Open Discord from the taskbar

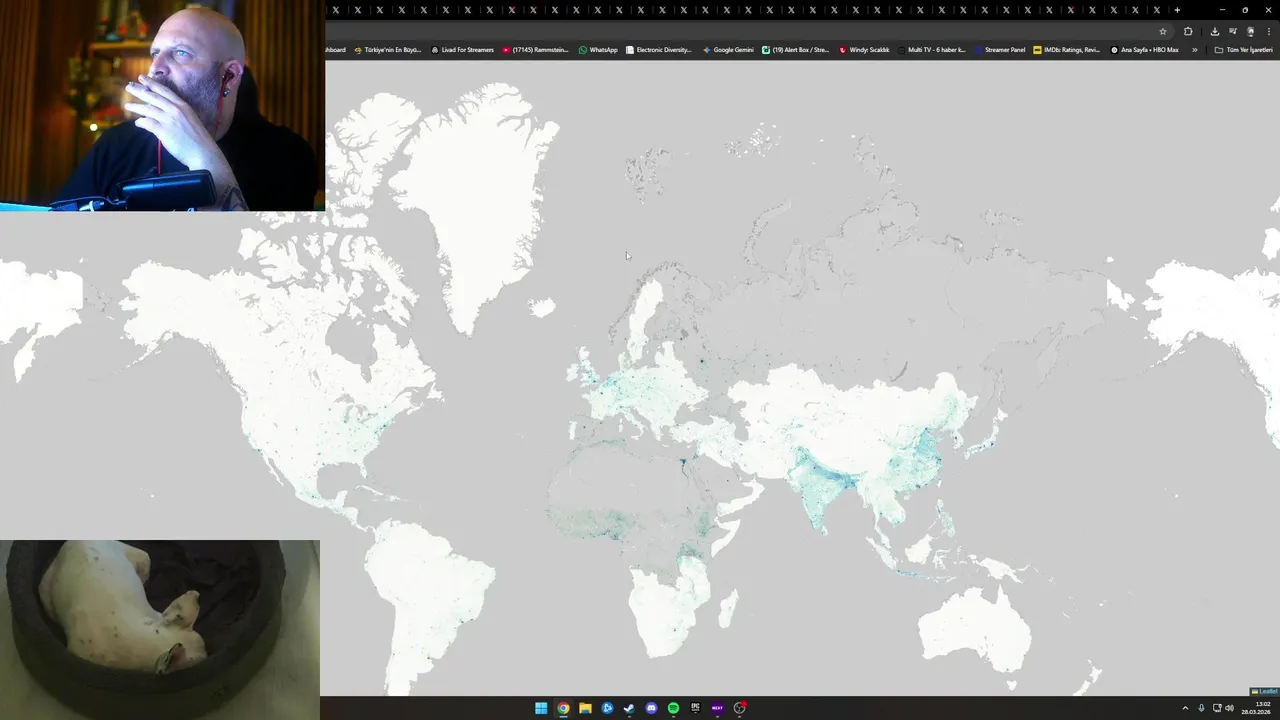click(651, 708)
